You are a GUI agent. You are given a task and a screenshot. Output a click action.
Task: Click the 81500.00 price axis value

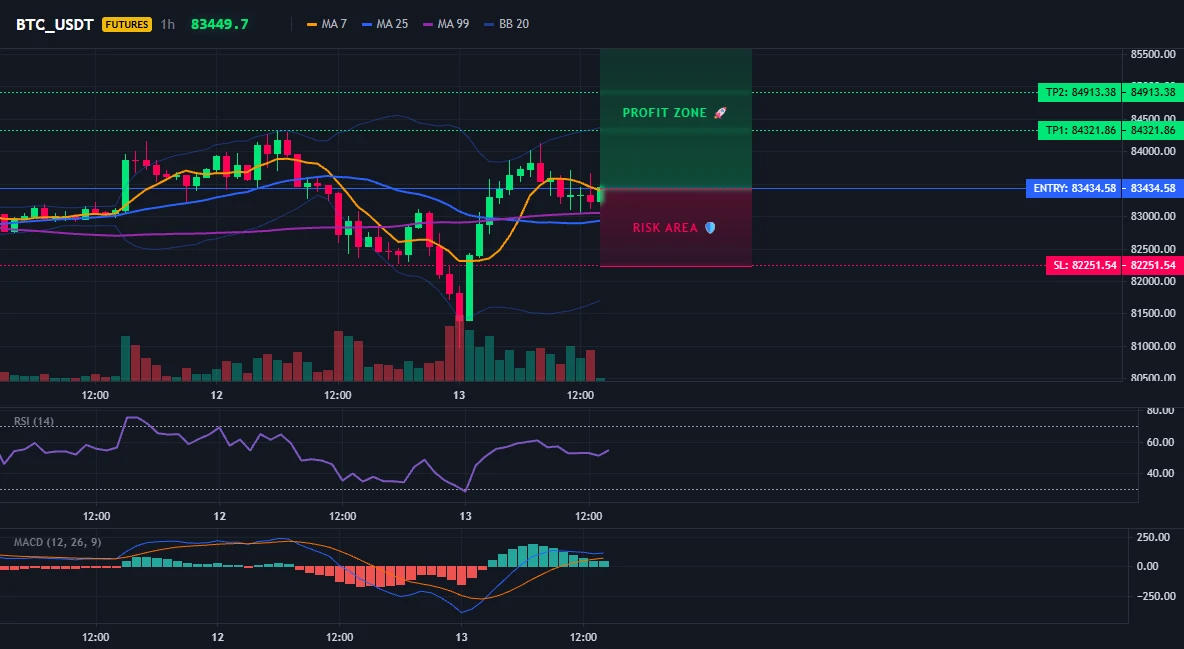point(1153,314)
